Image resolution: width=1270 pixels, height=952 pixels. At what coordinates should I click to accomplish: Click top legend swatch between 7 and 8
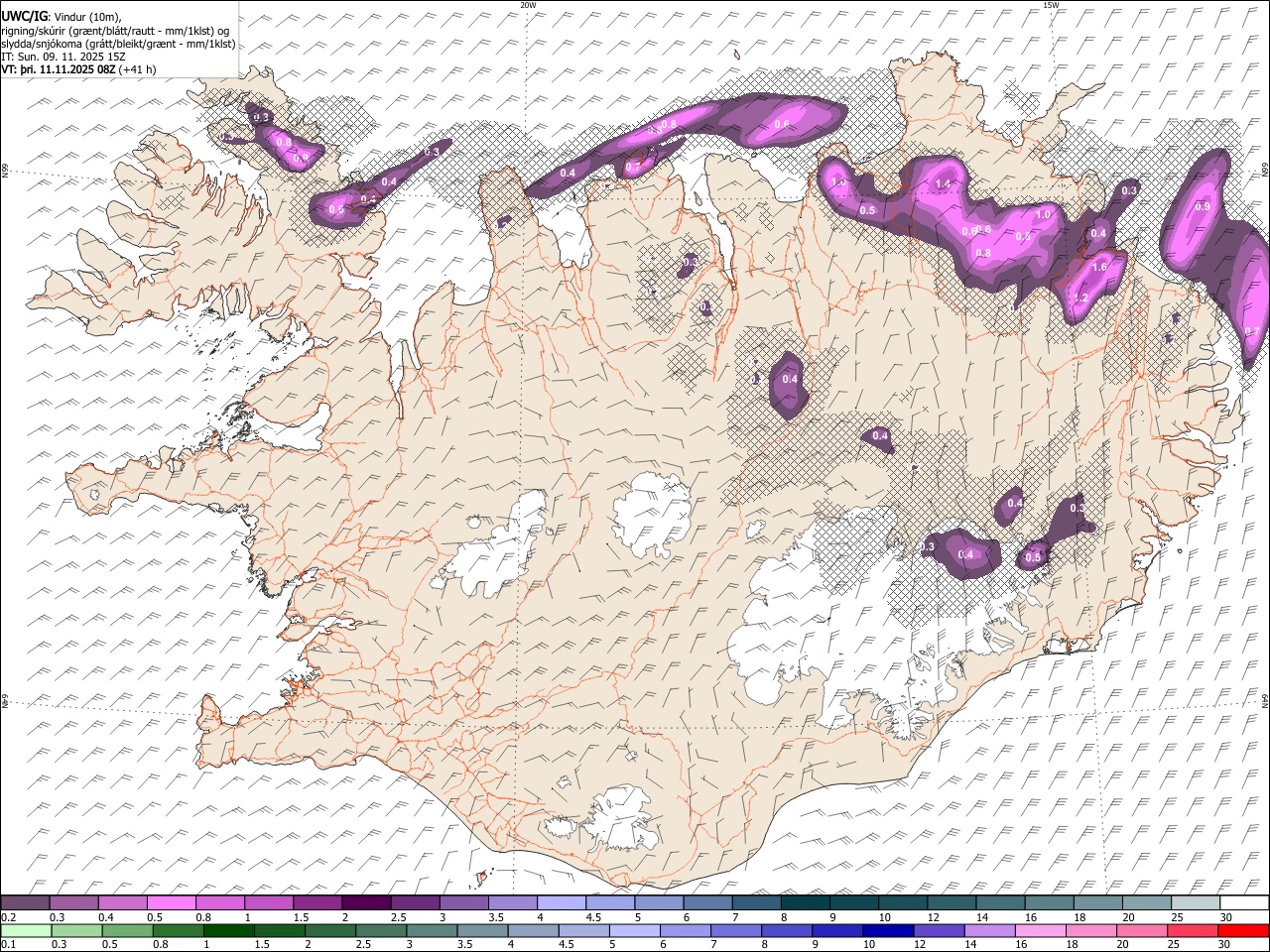[x=756, y=902]
